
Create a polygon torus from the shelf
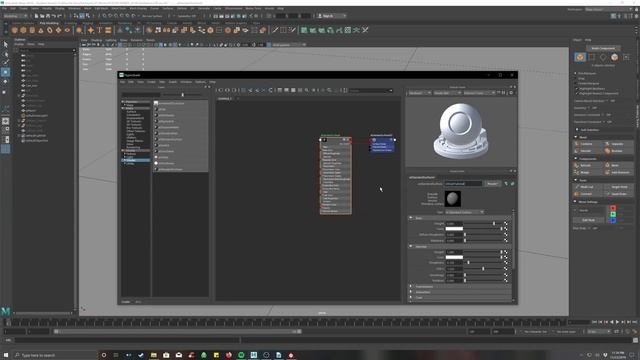(50, 30)
